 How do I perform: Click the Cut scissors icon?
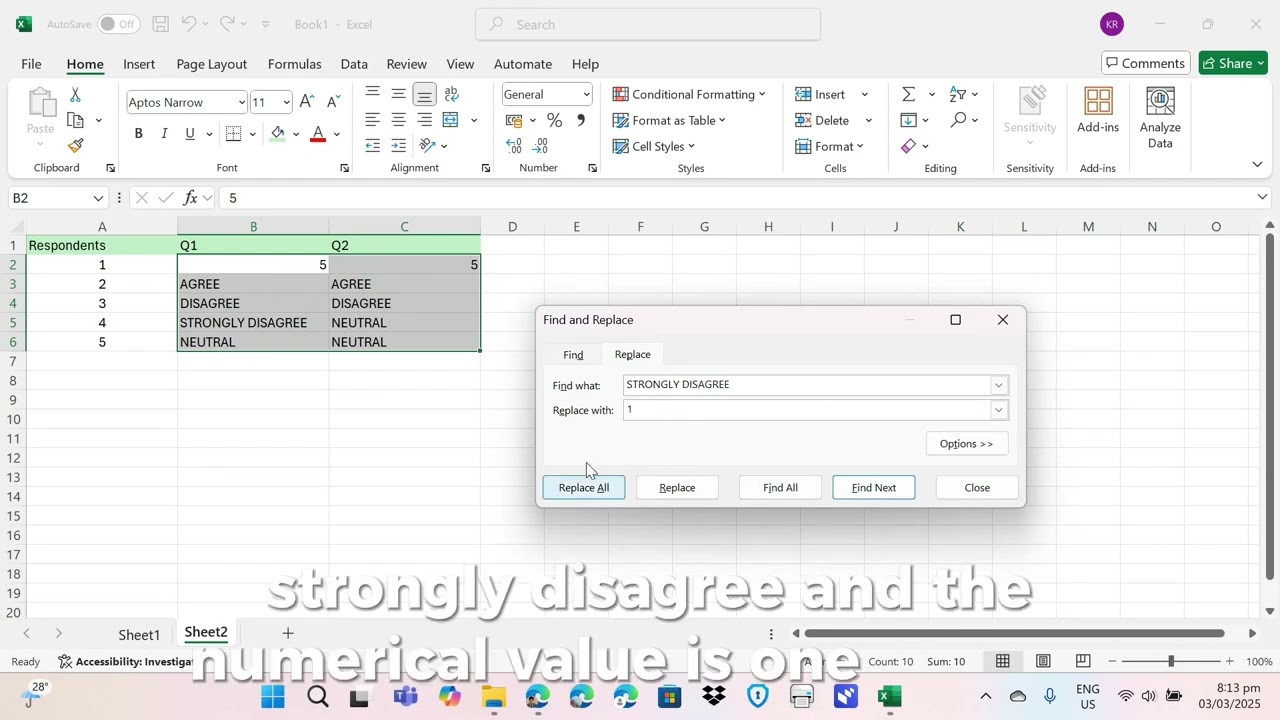tap(75, 95)
